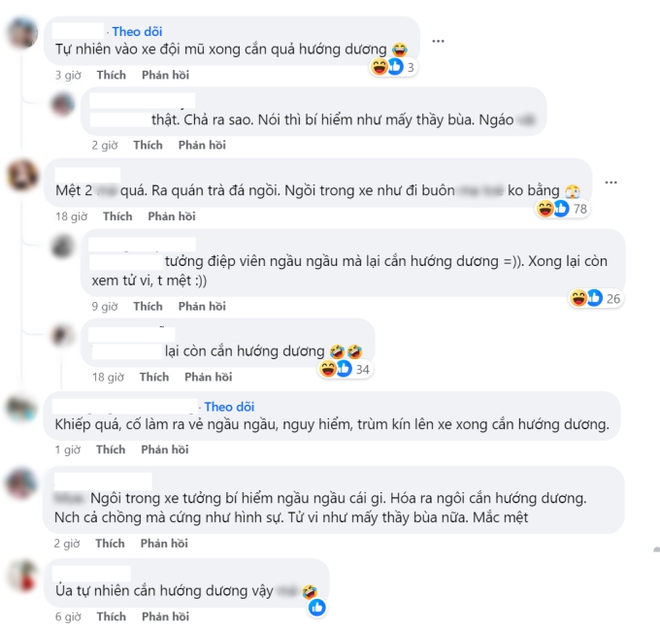Follow the 'Khiếp quá' commenter via Theo dõi
660x629 pixels.
click(229, 407)
